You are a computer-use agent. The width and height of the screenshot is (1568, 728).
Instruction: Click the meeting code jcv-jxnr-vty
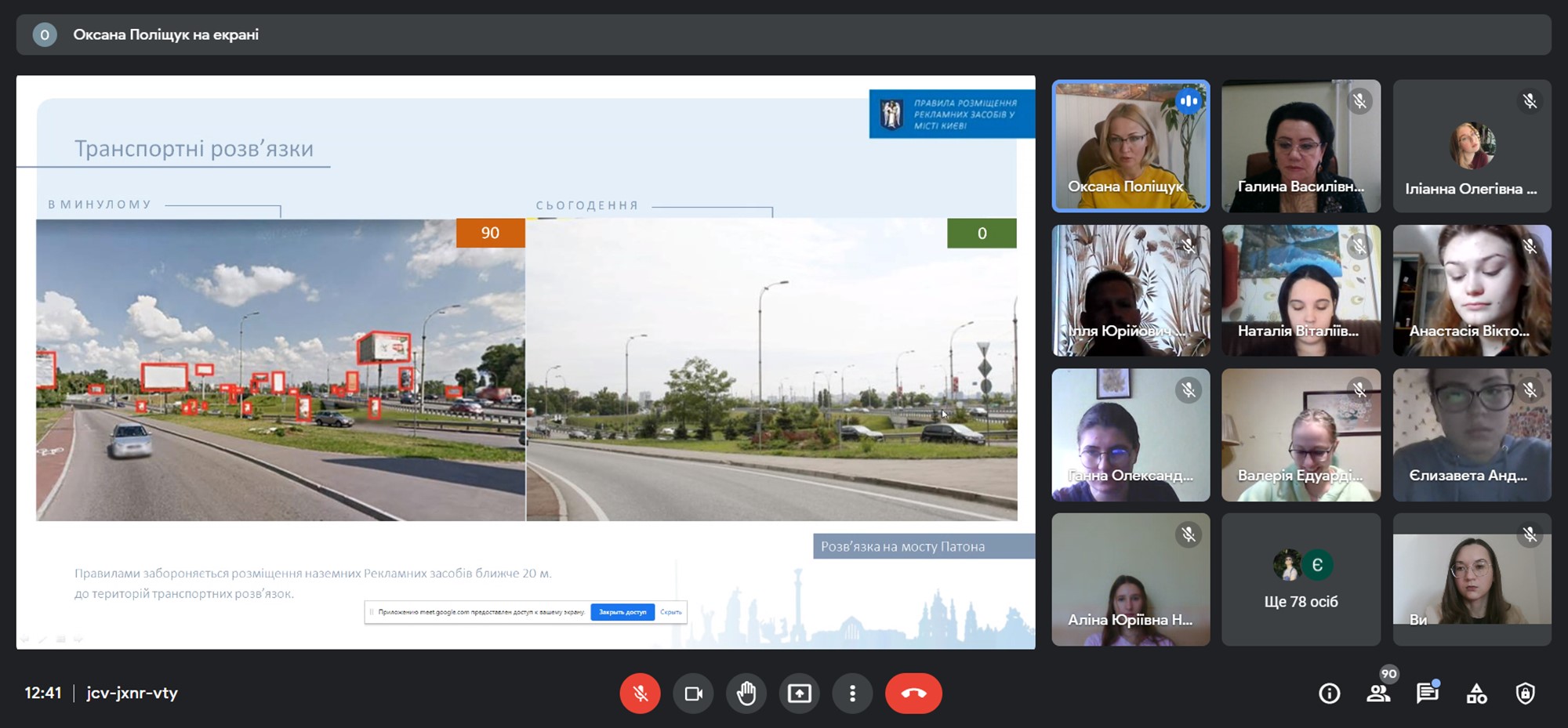132,694
